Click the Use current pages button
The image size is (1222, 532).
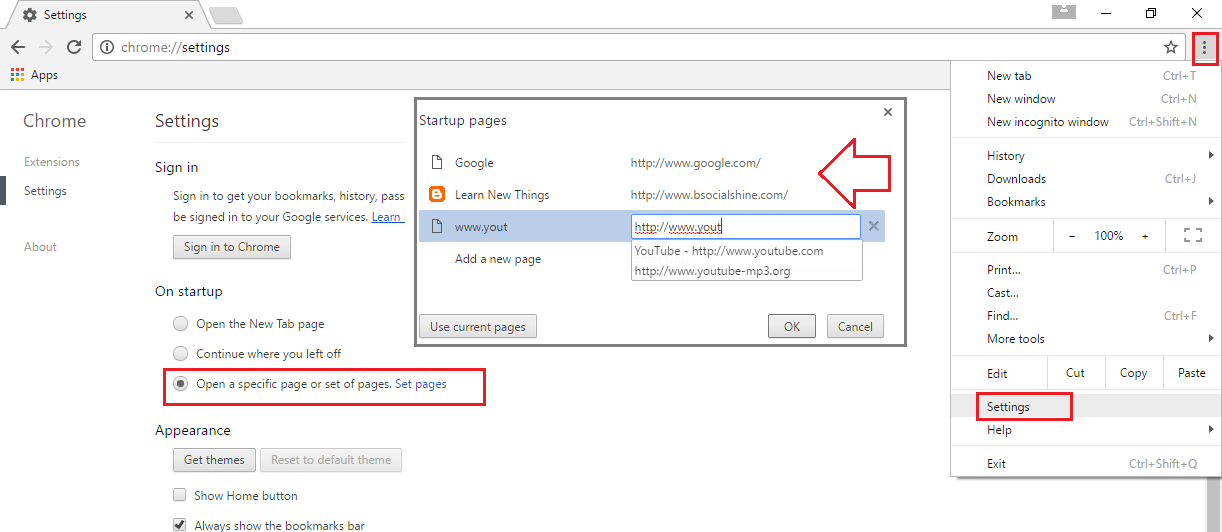[478, 326]
